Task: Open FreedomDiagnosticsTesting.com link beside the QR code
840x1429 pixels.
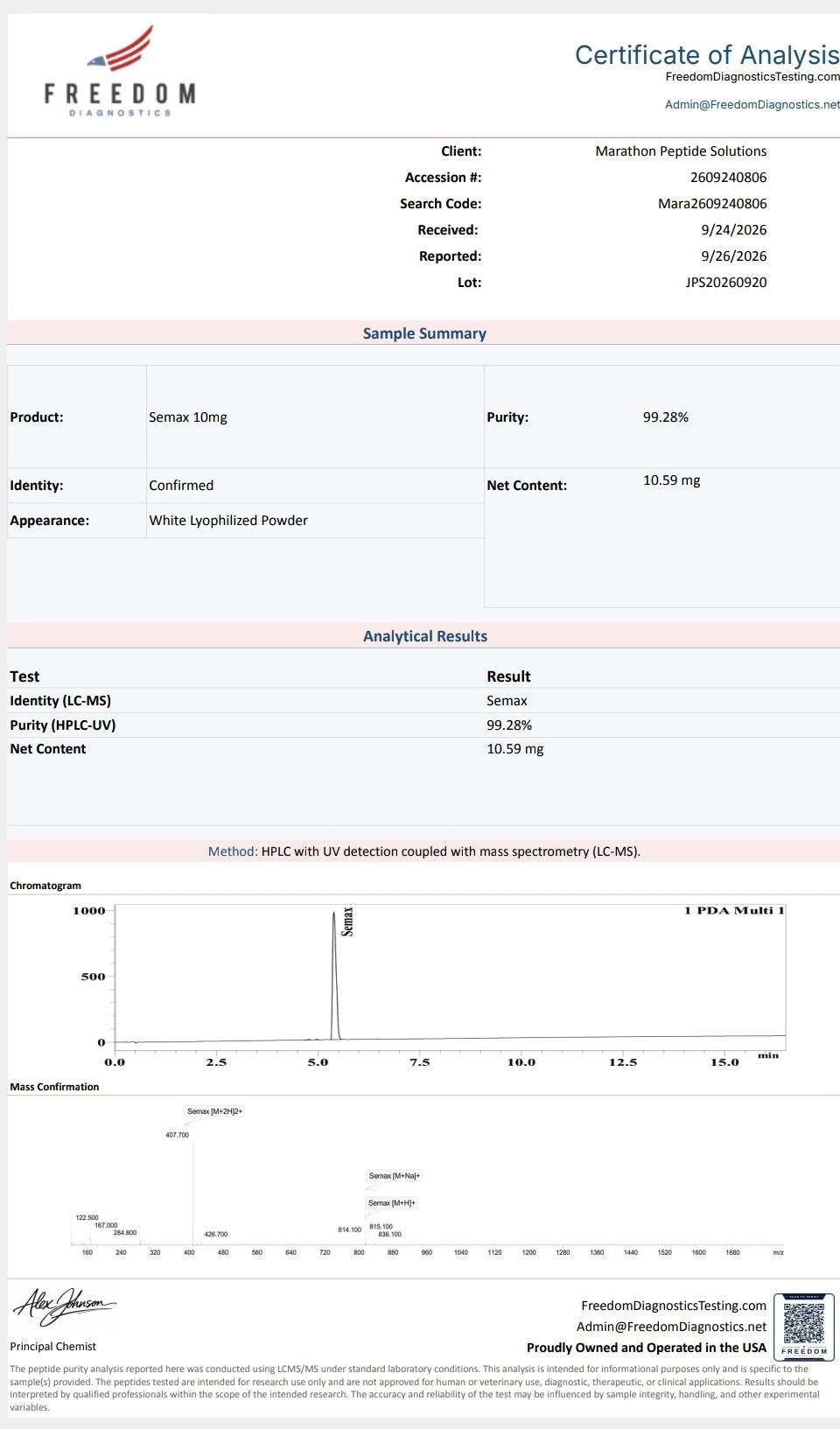Action: tap(674, 1306)
